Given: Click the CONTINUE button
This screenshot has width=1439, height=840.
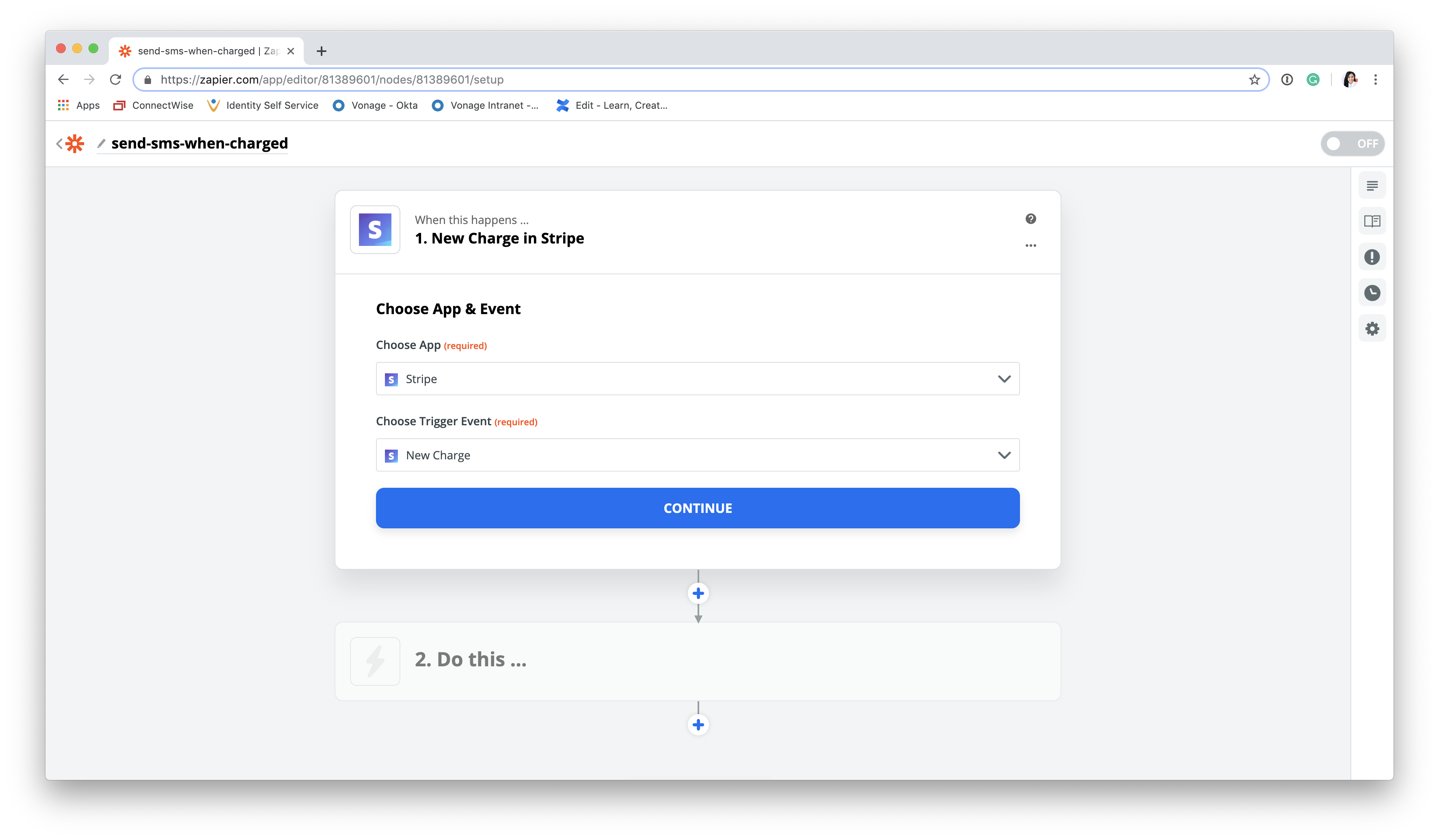Looking at the screenshot, I should (x=697, y=508).
